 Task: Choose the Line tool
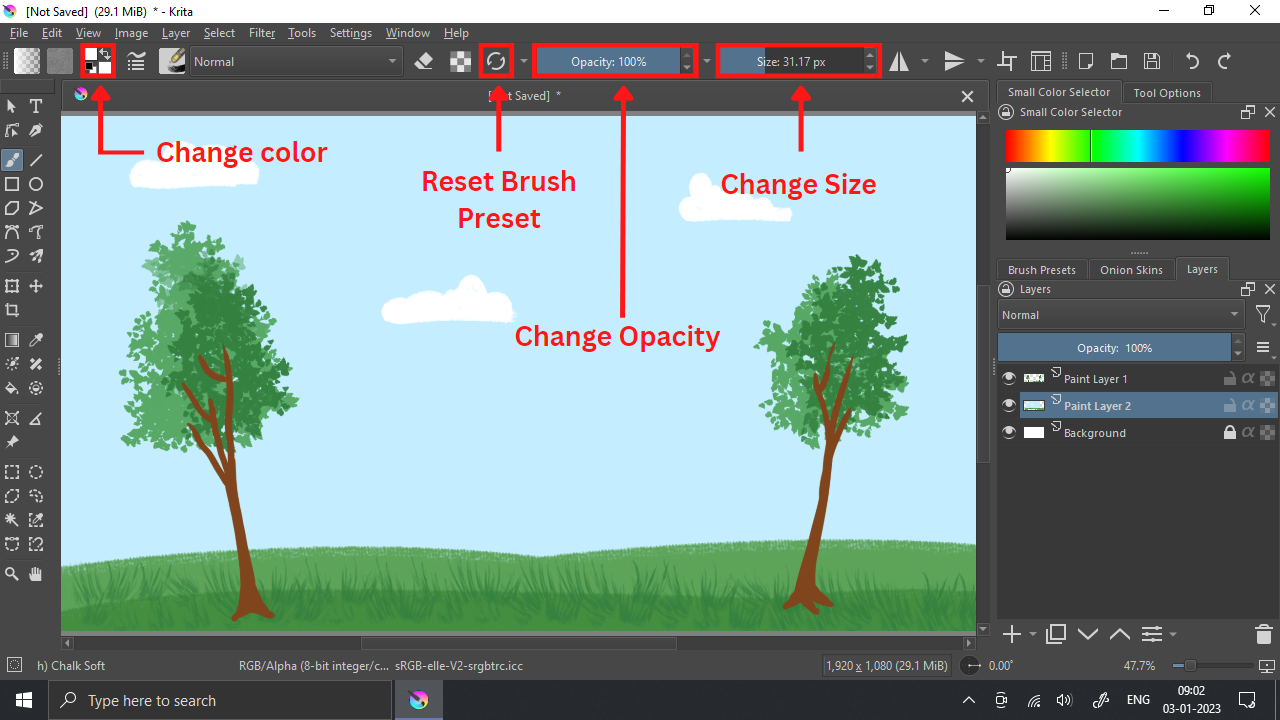(x=36, y=160)
